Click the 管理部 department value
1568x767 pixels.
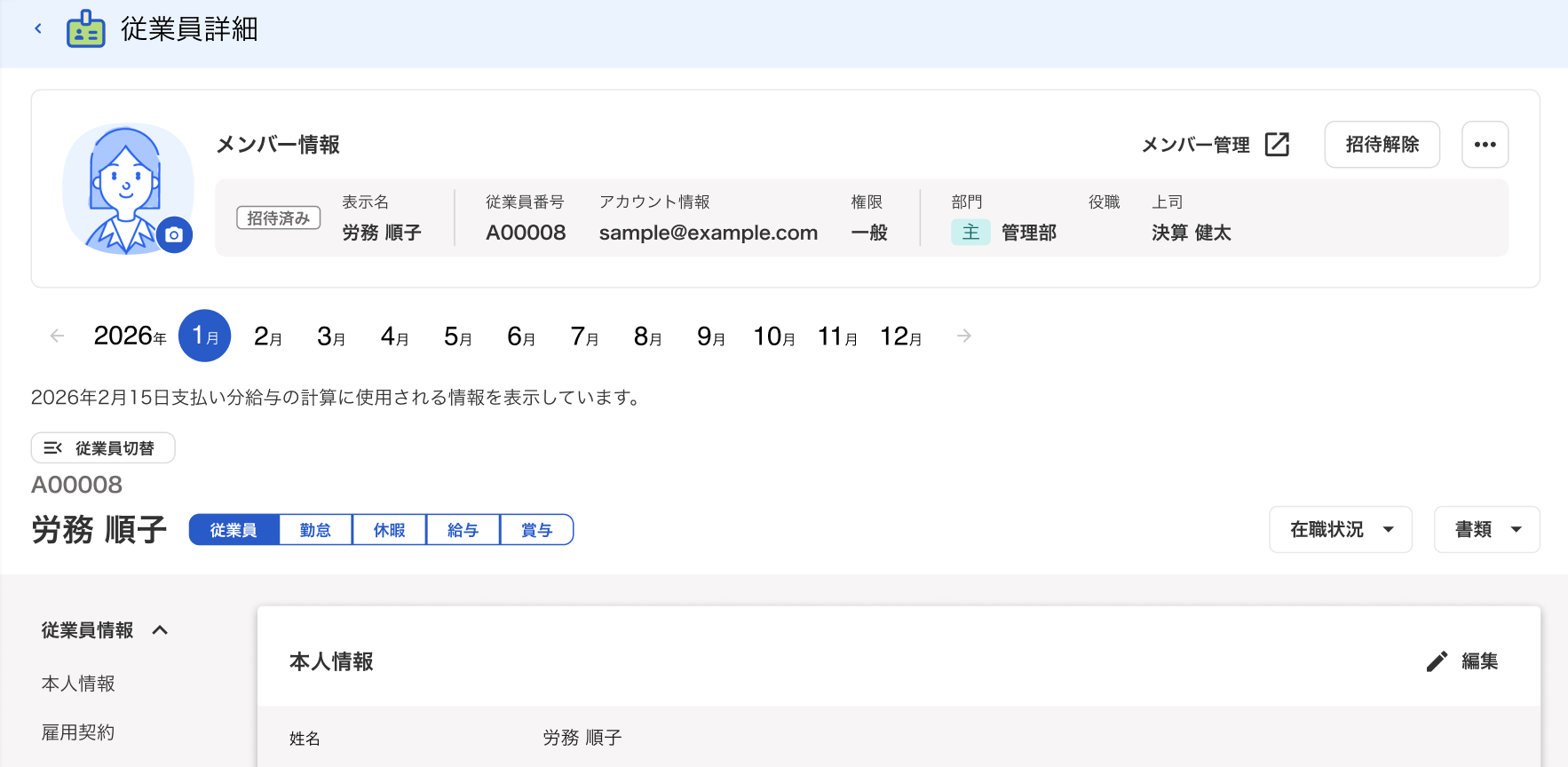(1029, 233)
